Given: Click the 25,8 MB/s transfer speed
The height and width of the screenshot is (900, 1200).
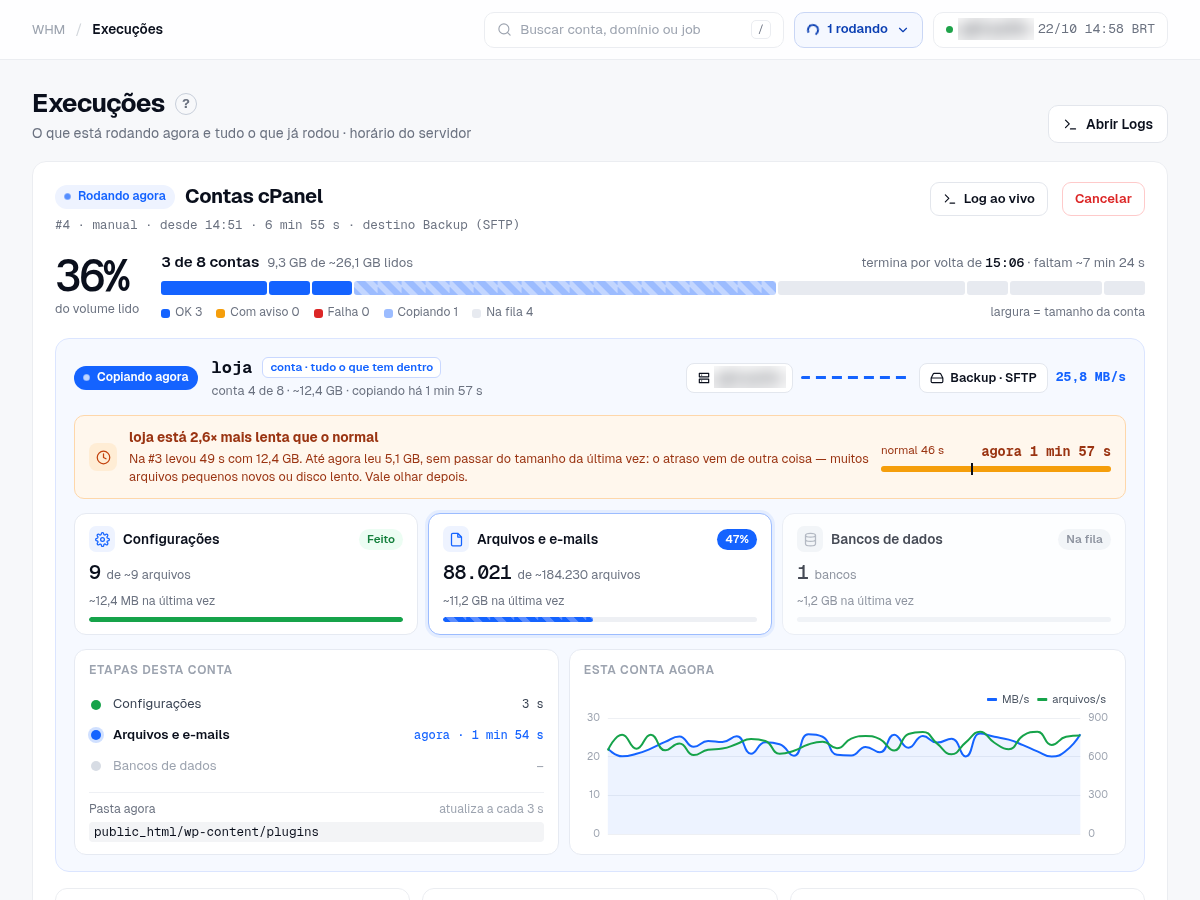Looking at the screenshot, I should [1091, 378].
